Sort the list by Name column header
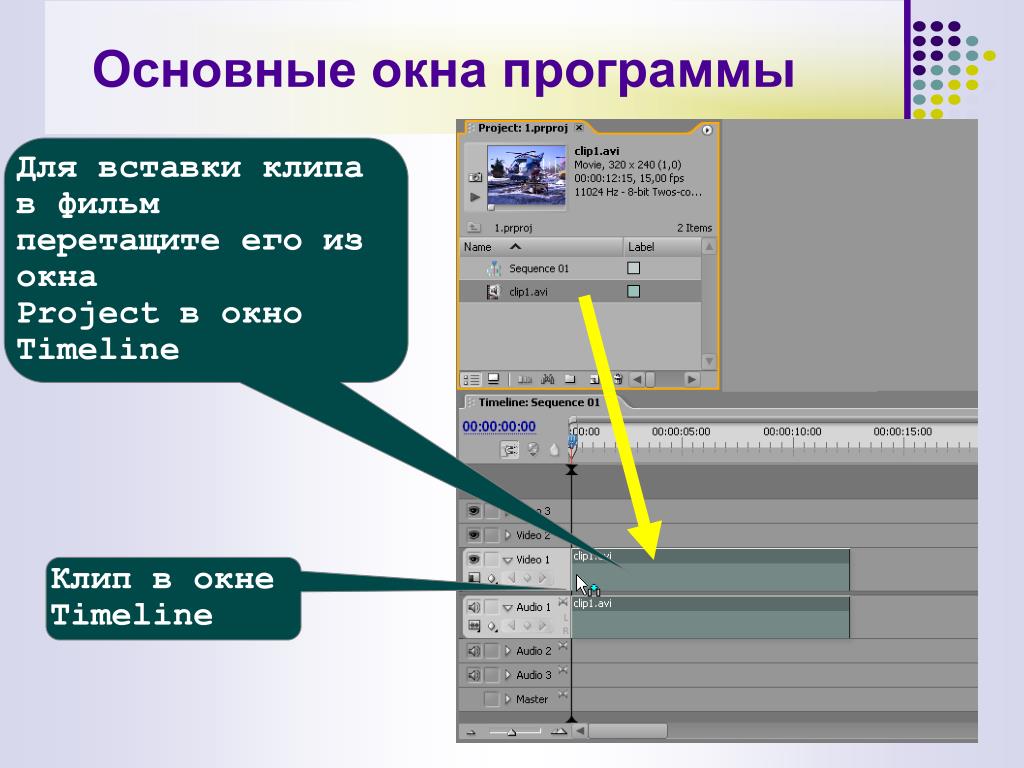Image resolution: width=1024 pixels, height=768 pixels. pyautogui.click(x=541, y=247)
